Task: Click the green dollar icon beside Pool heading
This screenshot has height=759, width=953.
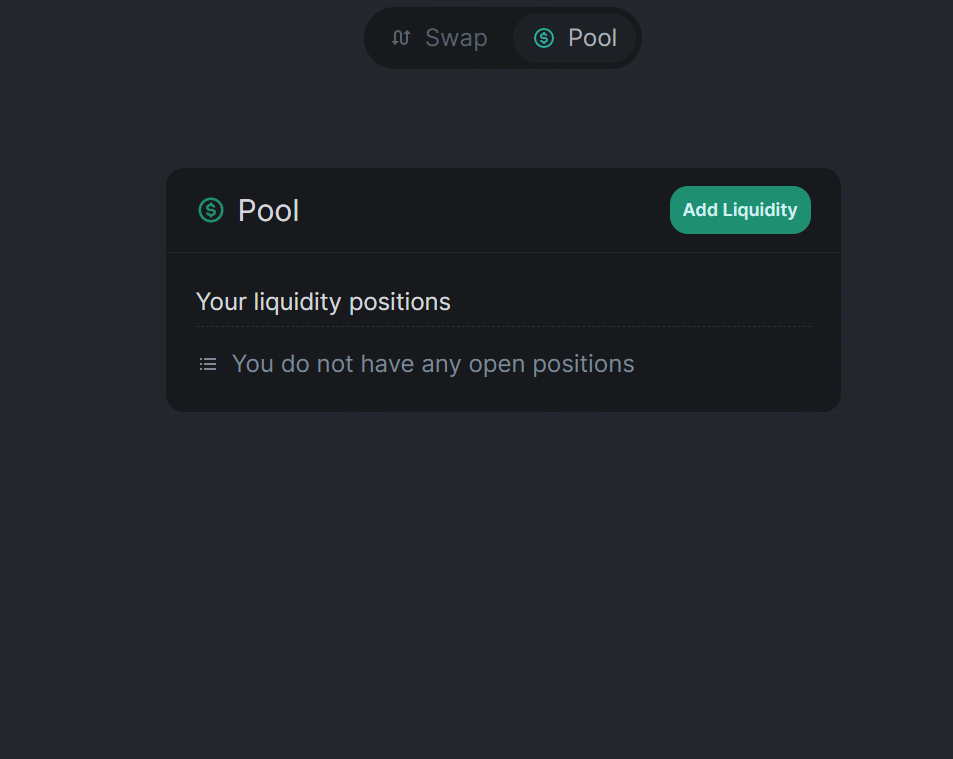Action: [x=211, y=210]
